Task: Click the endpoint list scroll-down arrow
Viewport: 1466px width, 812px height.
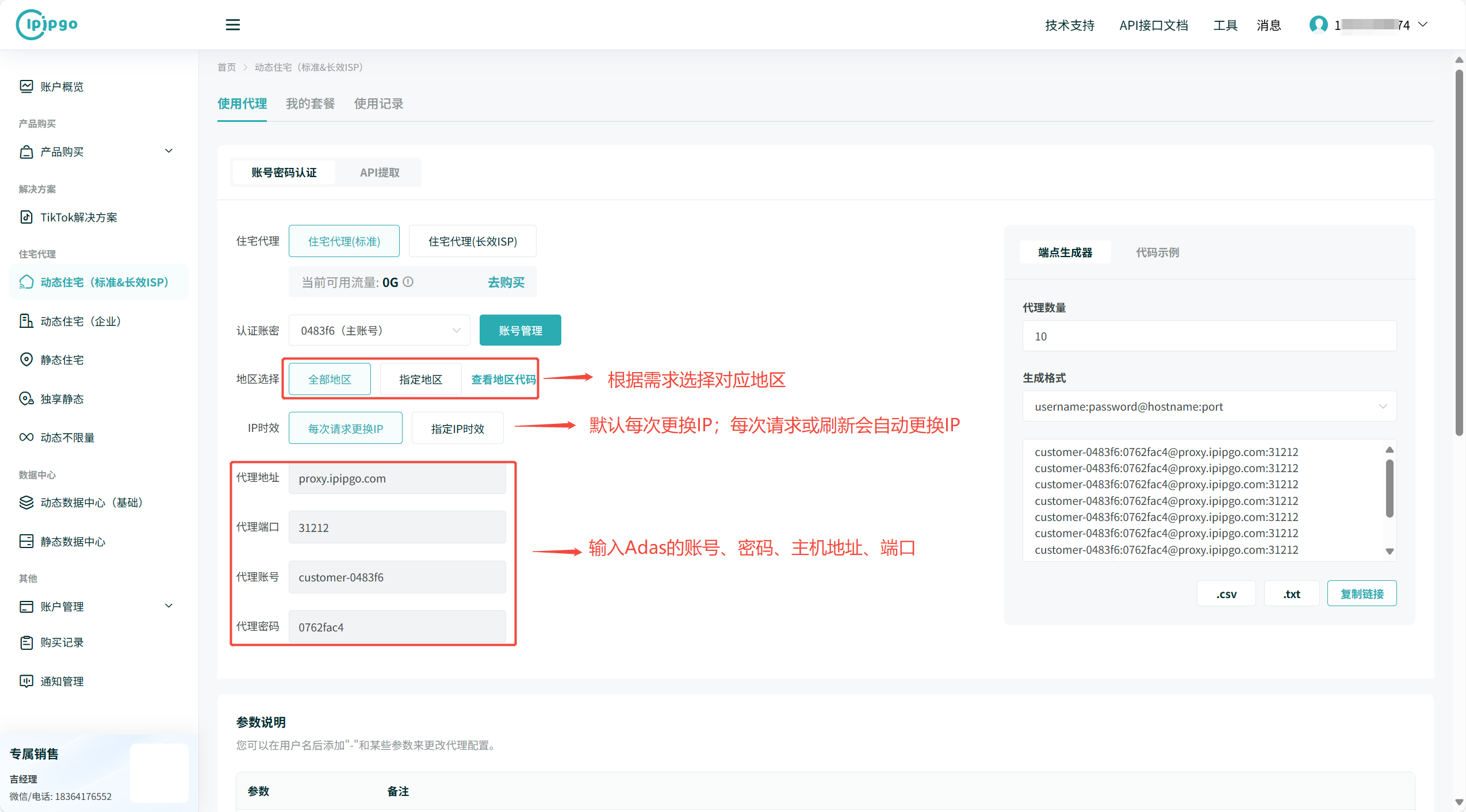Action: (x=1390, y=551)
